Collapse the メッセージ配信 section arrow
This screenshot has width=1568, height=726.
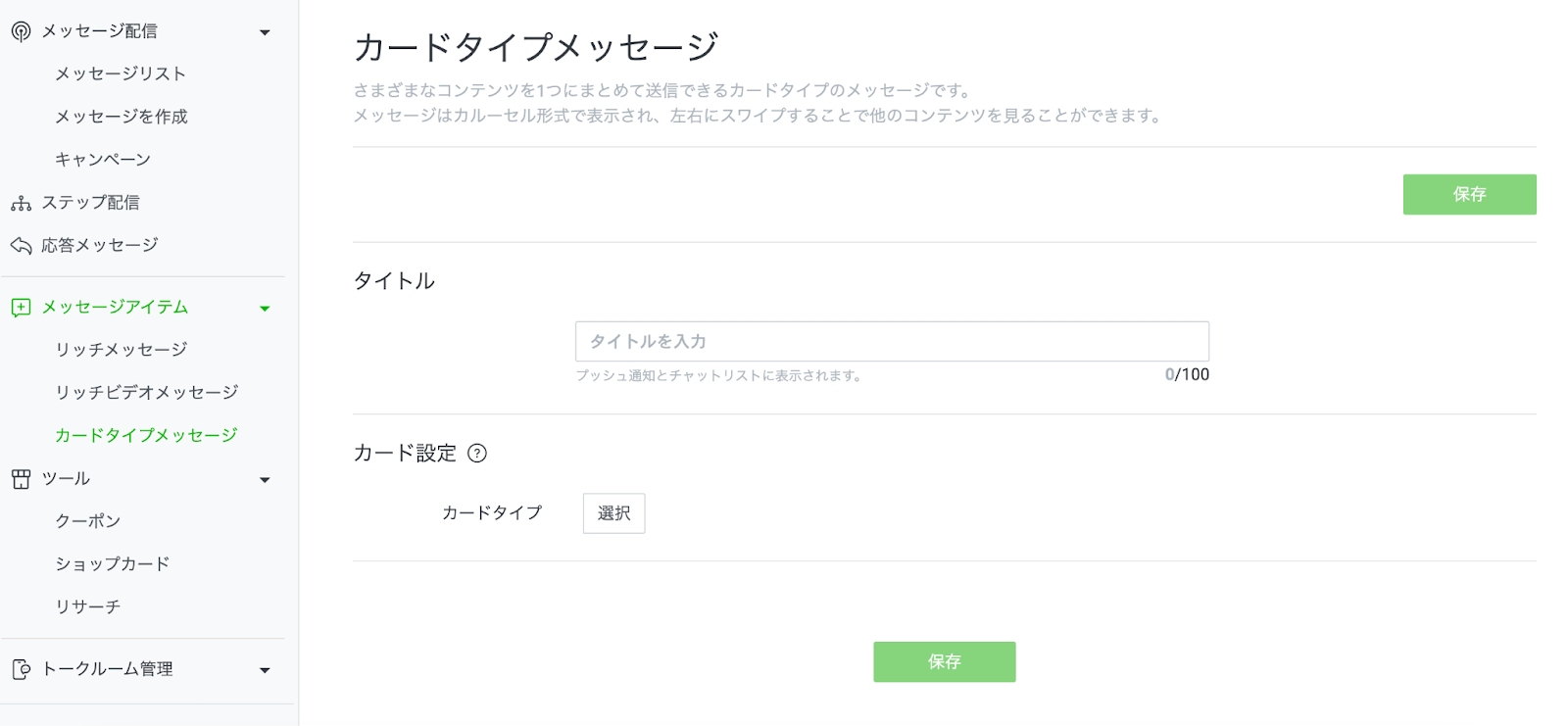click(x=265, y=32)
